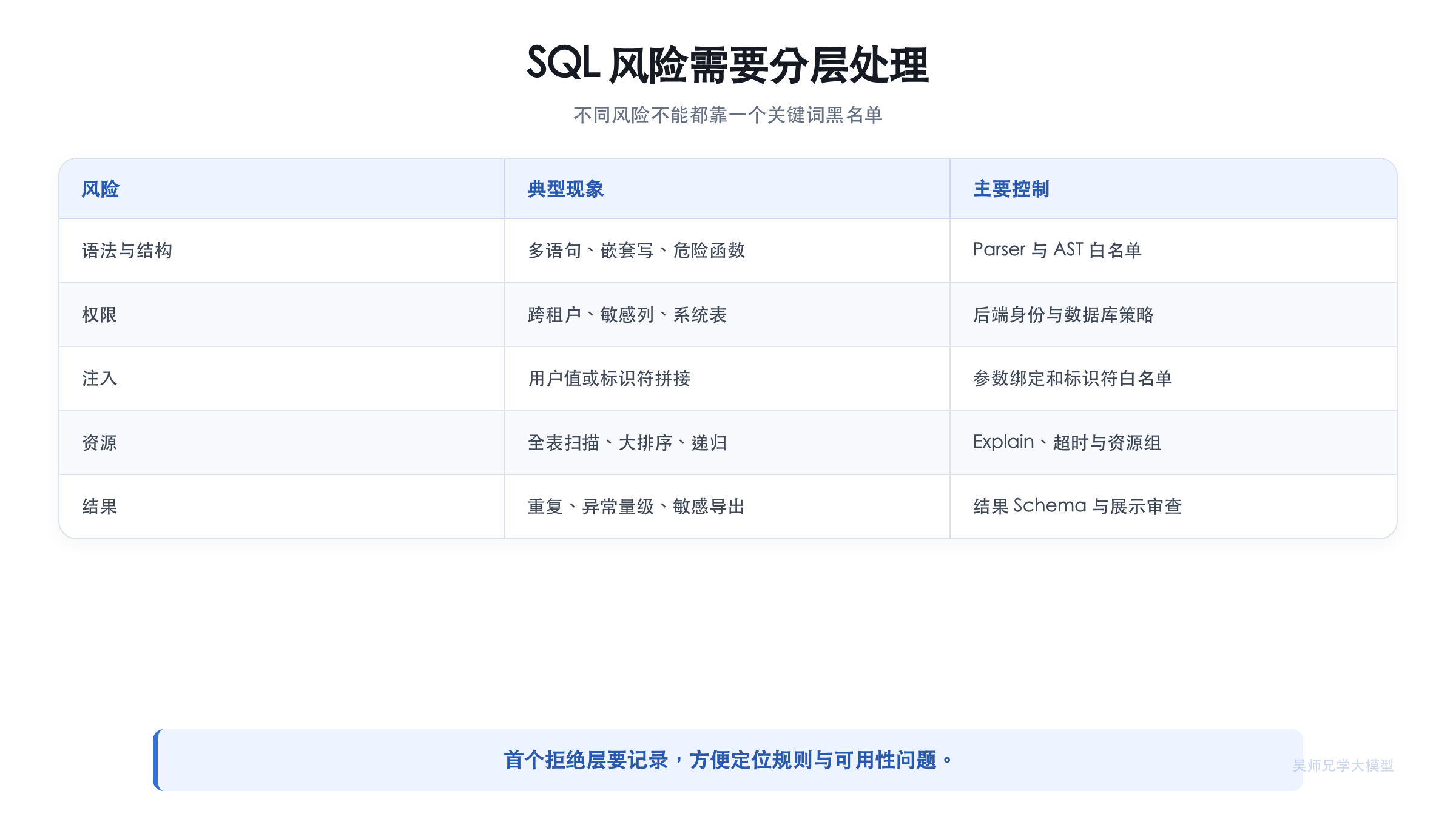
Task: Click the '结果 Schema 与展示审查' cell
Action: coord(1173,507)
